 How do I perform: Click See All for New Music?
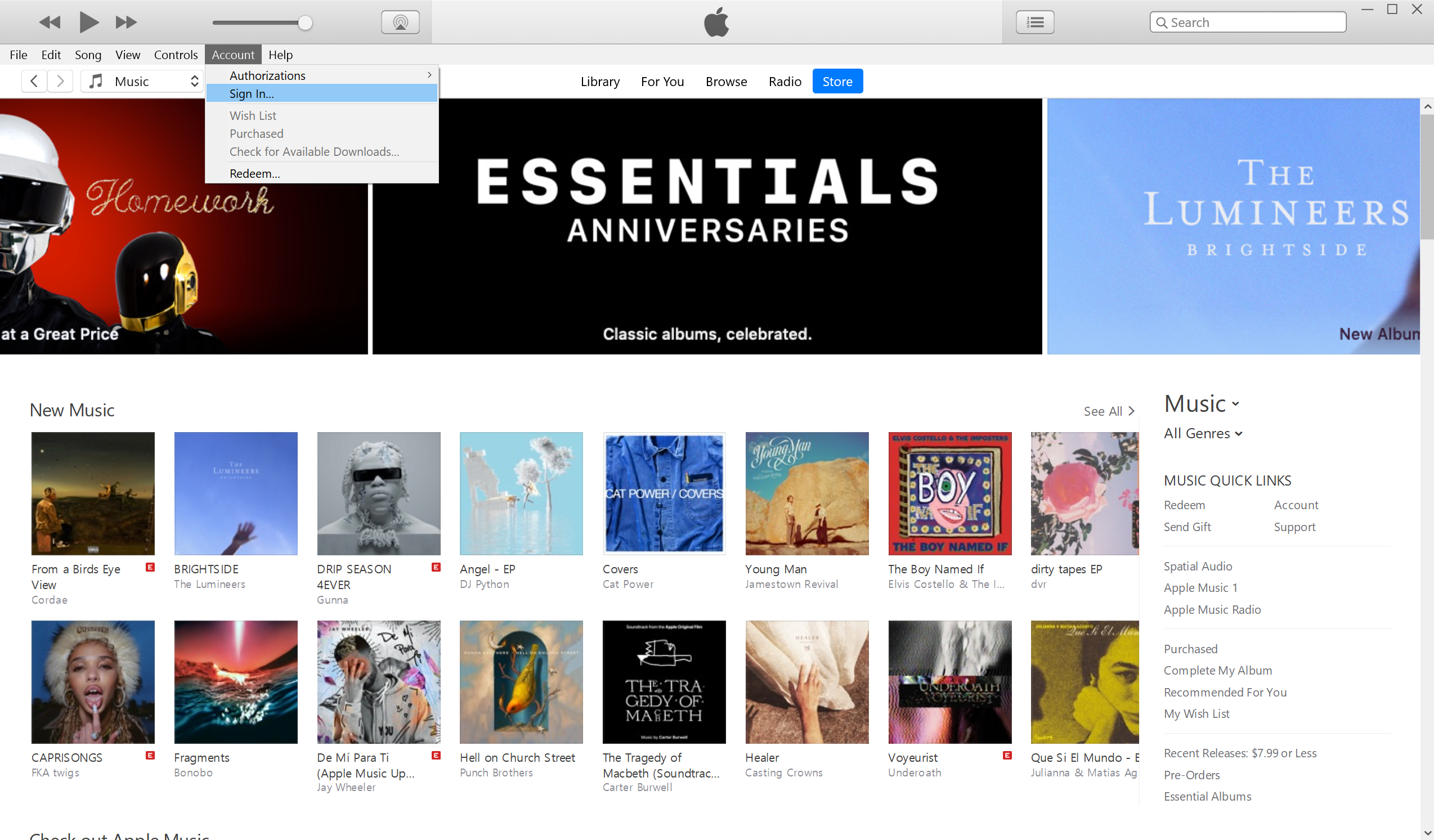coord(1109,411)
